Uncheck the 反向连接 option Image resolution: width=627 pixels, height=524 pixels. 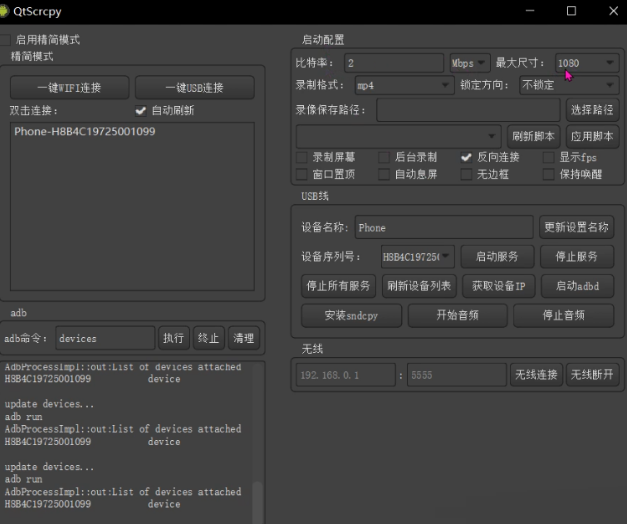pyautogui.click(x=466, y=157)
